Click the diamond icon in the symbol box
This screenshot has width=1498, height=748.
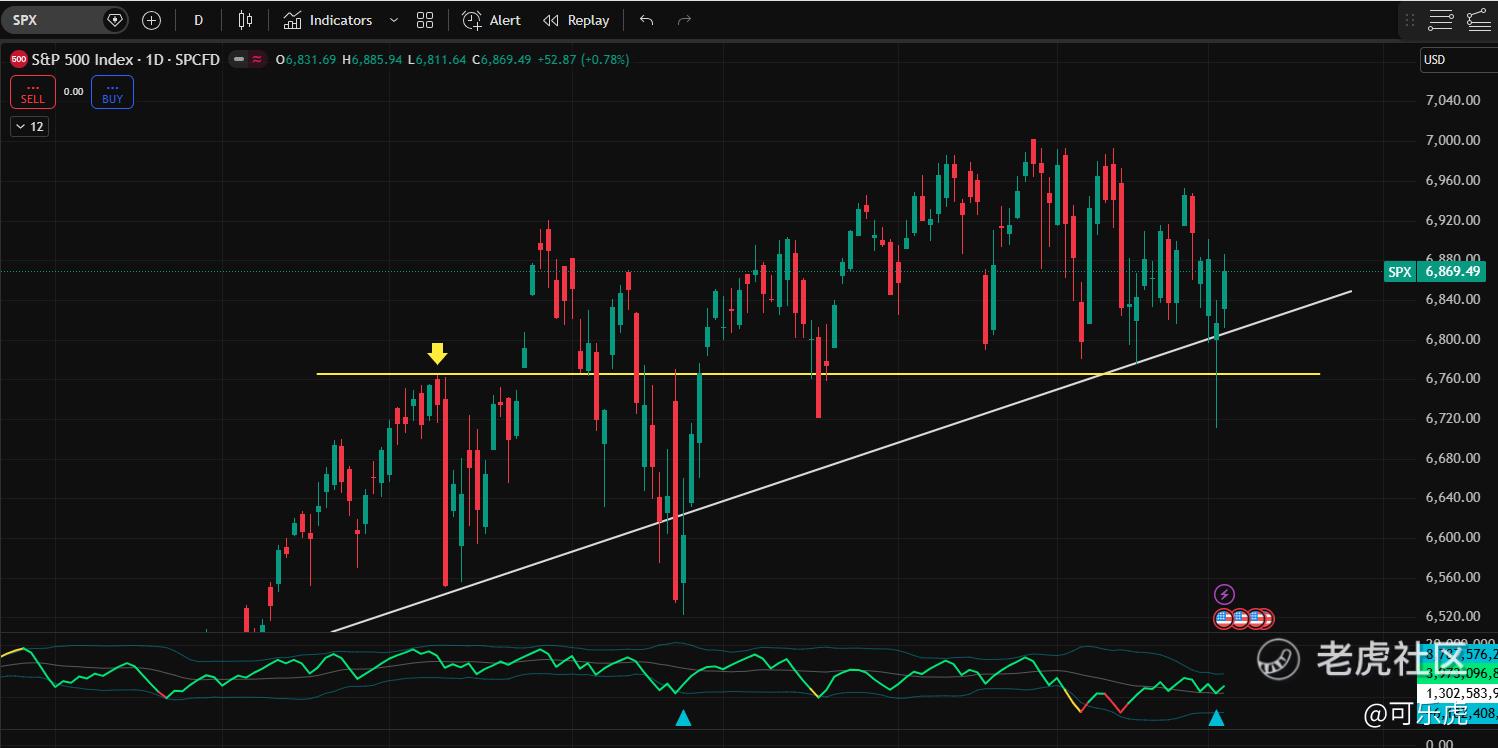pyautogui.click(x=115, y=20)
